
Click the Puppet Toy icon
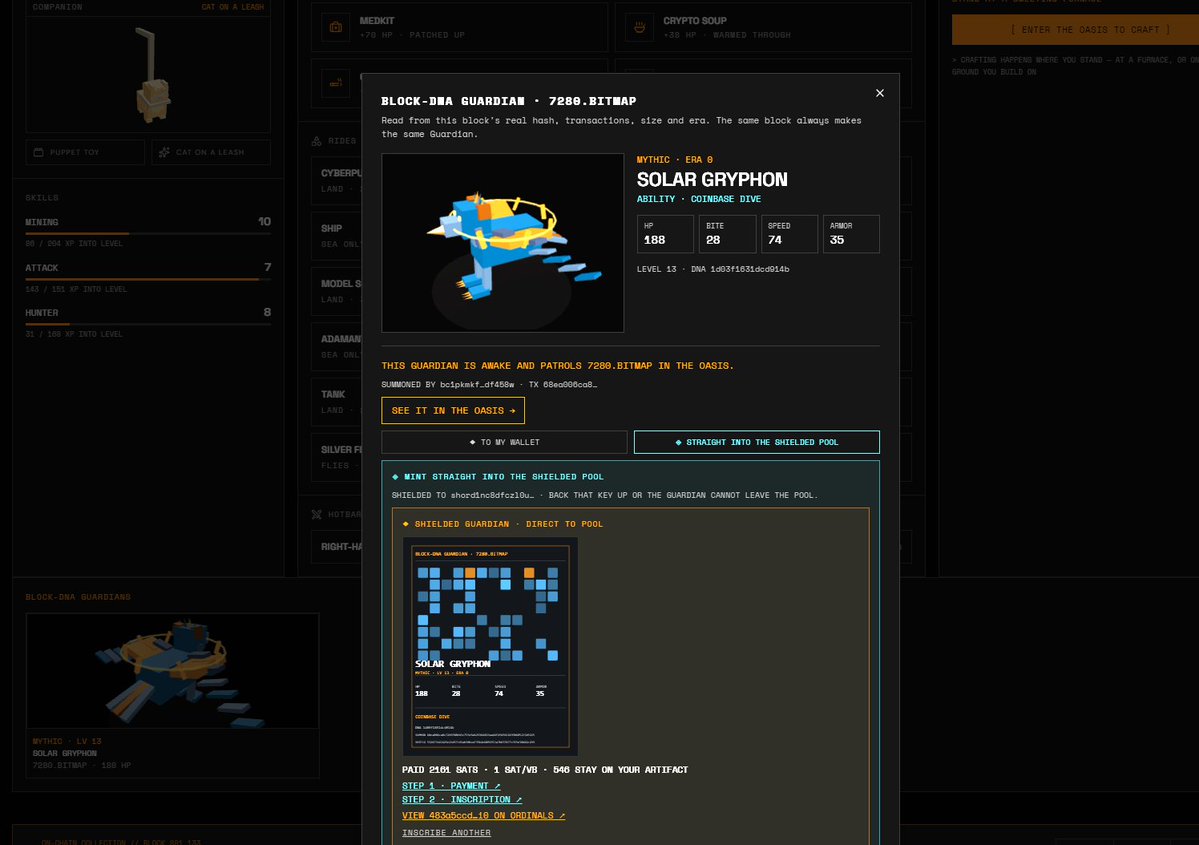39,152
